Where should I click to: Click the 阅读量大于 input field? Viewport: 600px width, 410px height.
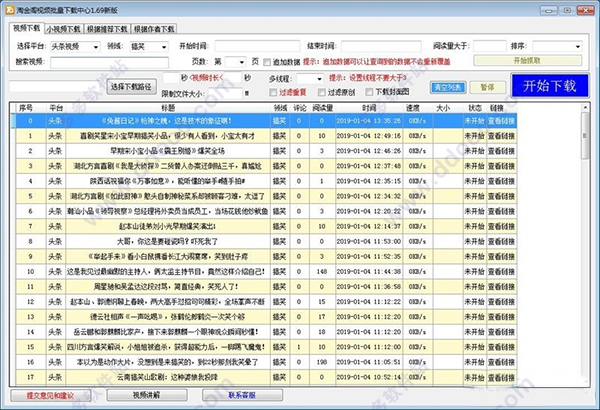coord(489,46)
